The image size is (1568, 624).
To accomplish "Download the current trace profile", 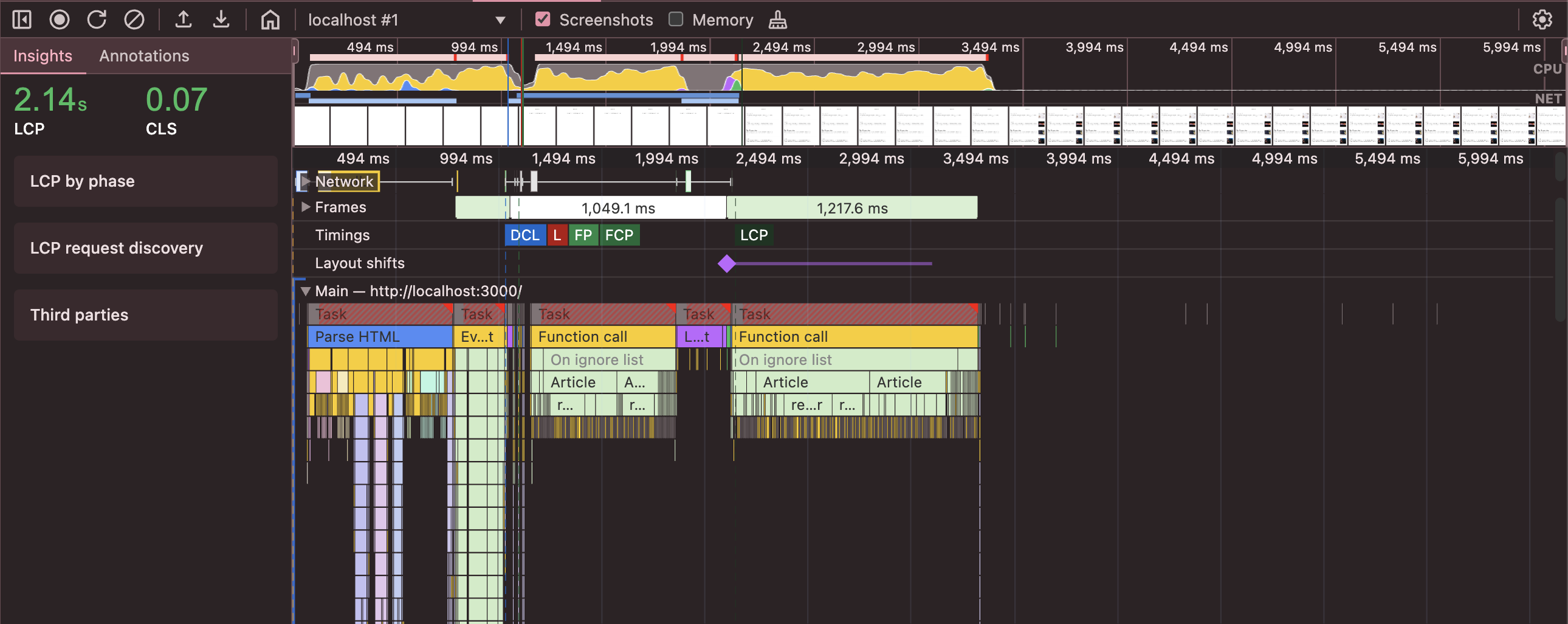I will pos(222,20).
